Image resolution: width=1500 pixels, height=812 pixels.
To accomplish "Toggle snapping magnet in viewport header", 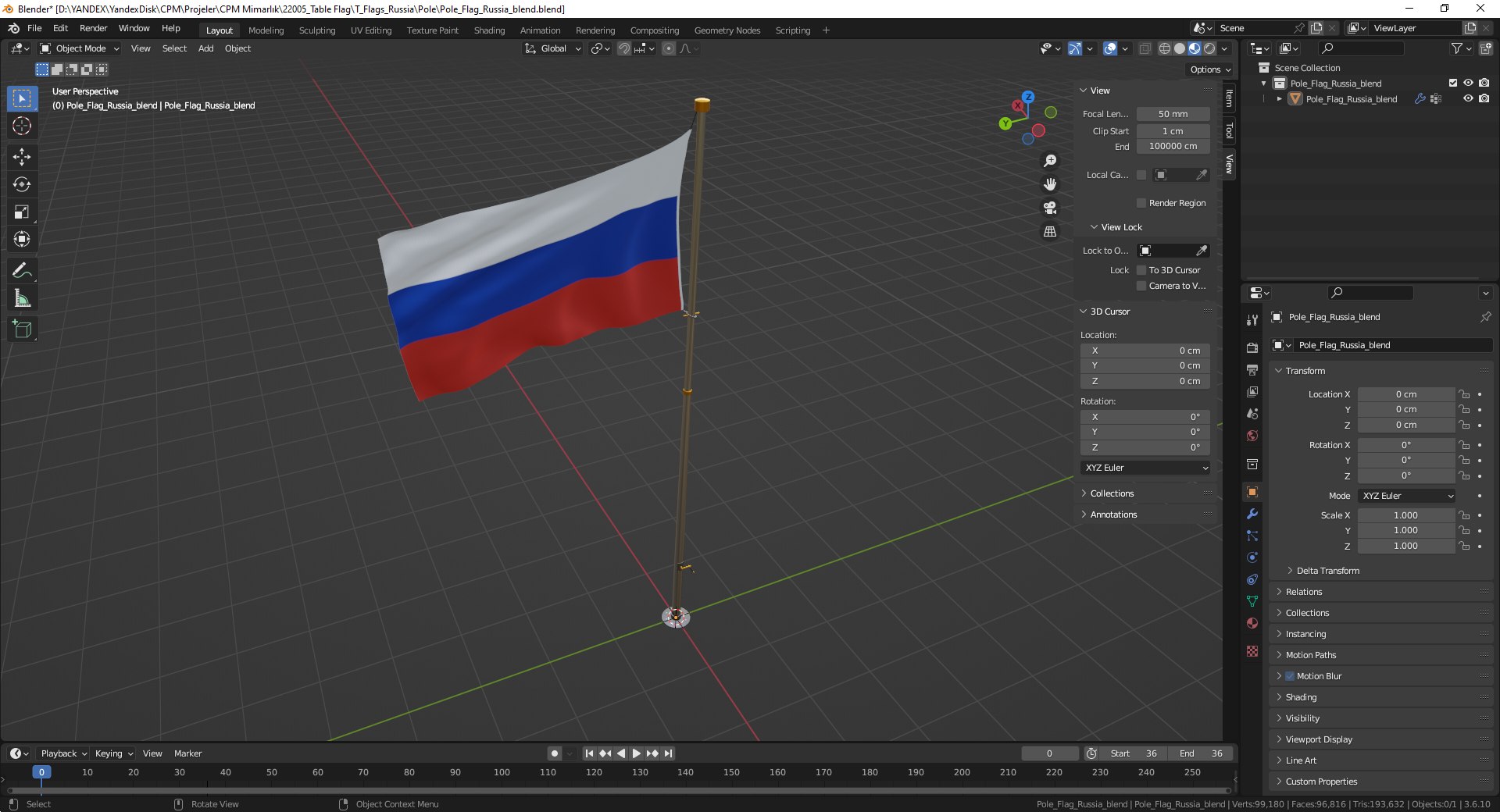I will (x=624, y=48).
